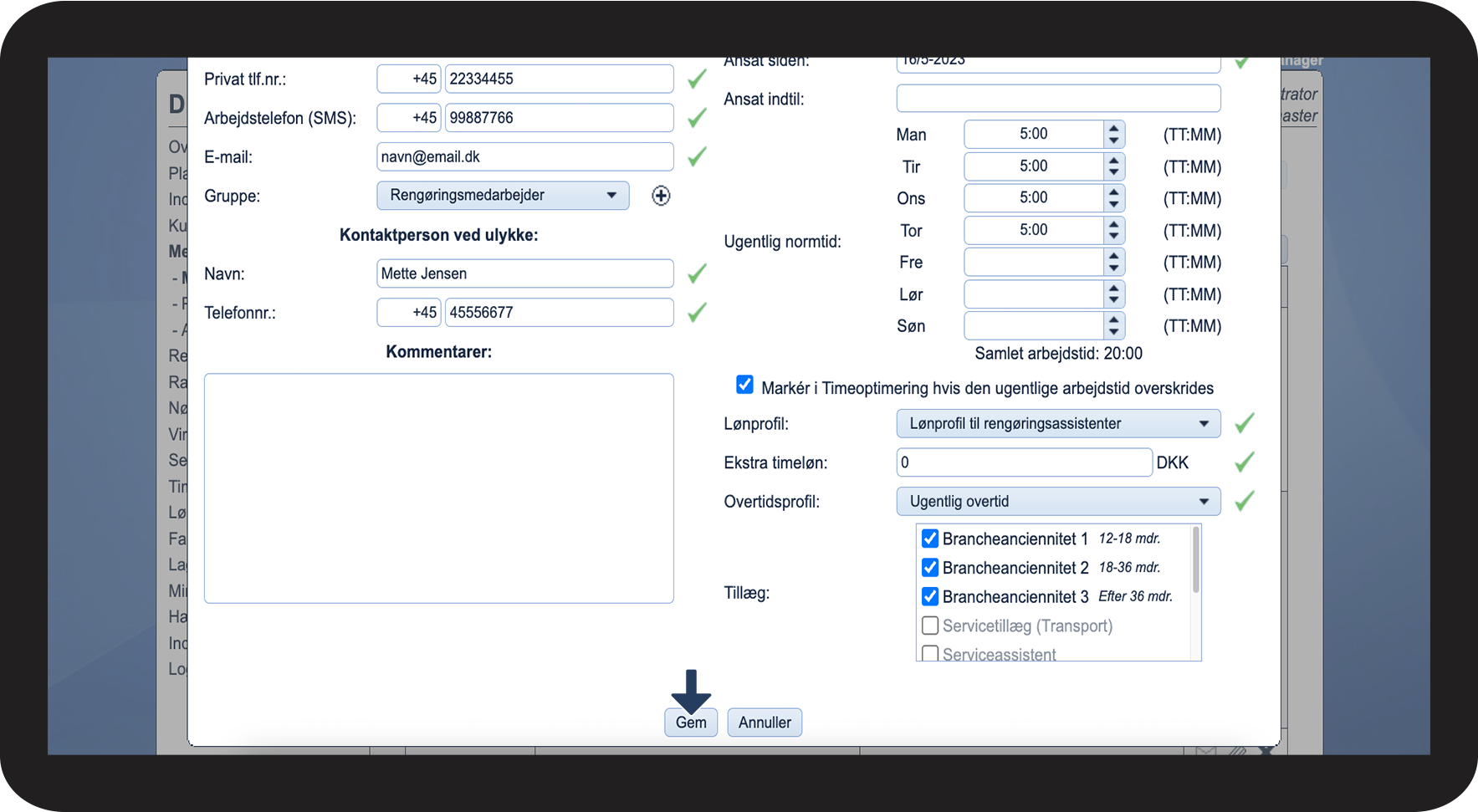Click the "Kommentarer:" heading
The image size is (1478, 812).
pyautogui.click(x=439, y=352)
